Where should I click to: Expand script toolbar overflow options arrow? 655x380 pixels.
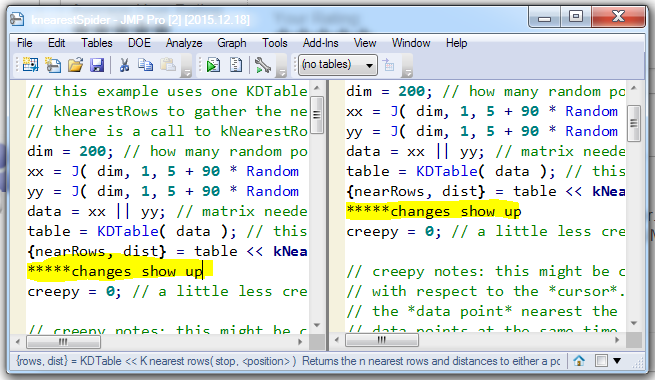282,73
